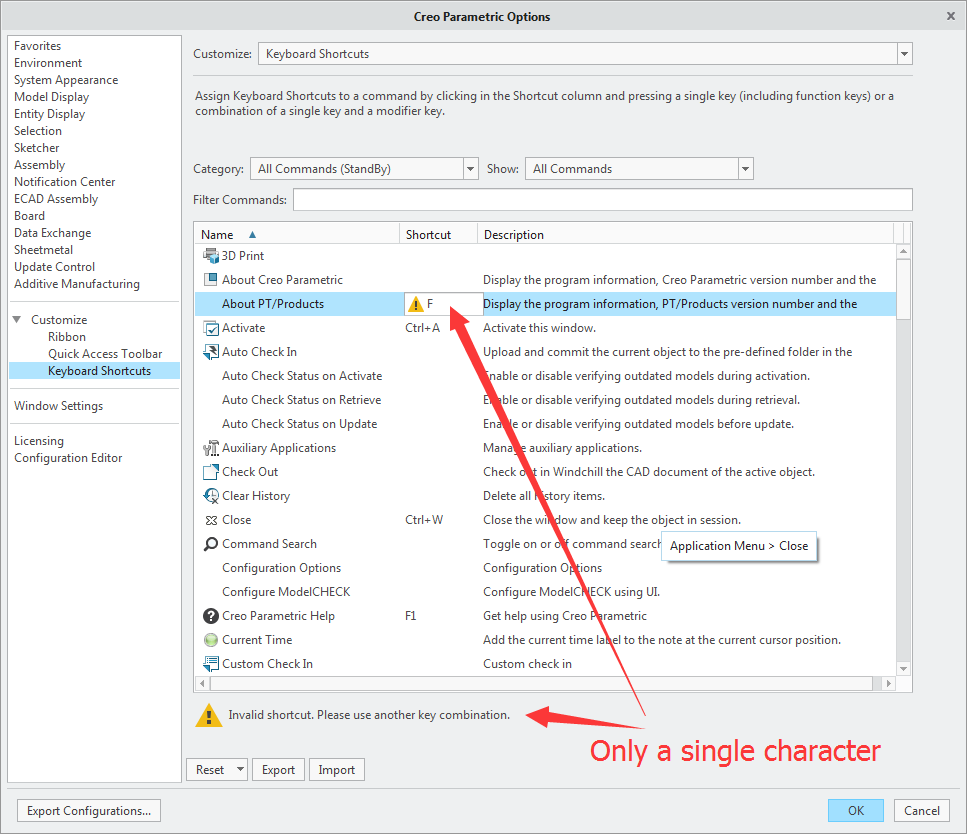Click the Auto Check In icon

click(211, 352)
